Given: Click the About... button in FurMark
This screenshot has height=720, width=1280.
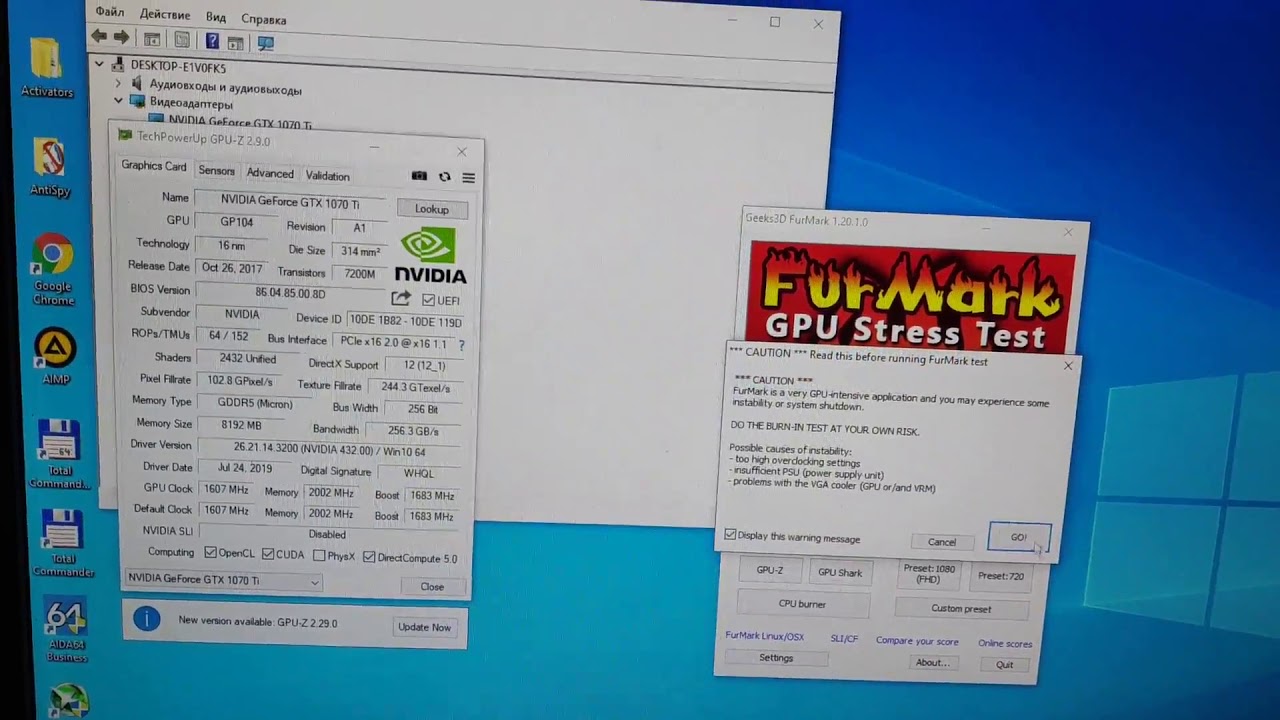Looking at the screenshot, I should 932,663.
